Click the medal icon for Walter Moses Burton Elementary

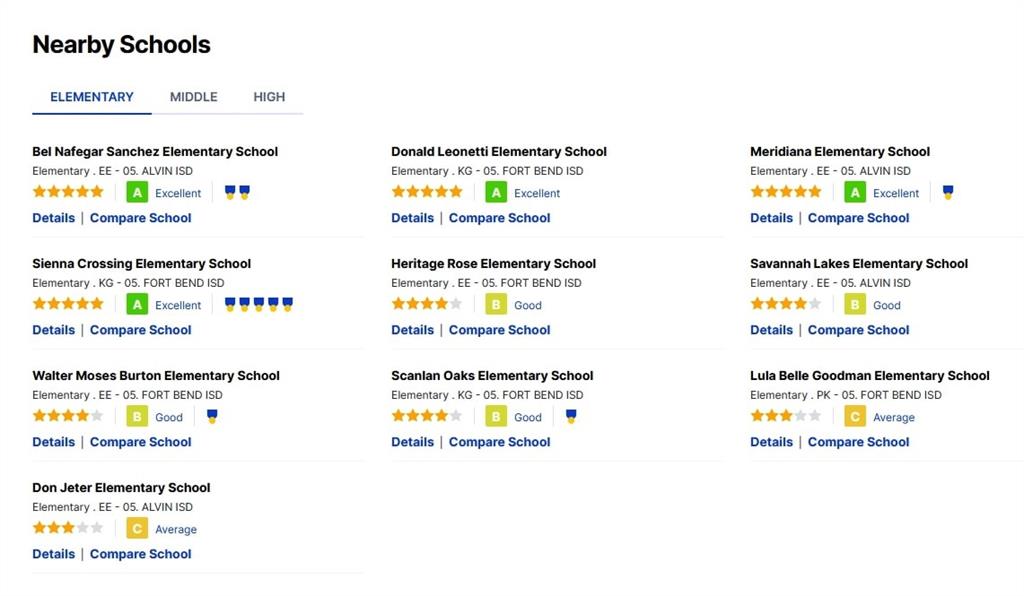(x=212, y=416)
